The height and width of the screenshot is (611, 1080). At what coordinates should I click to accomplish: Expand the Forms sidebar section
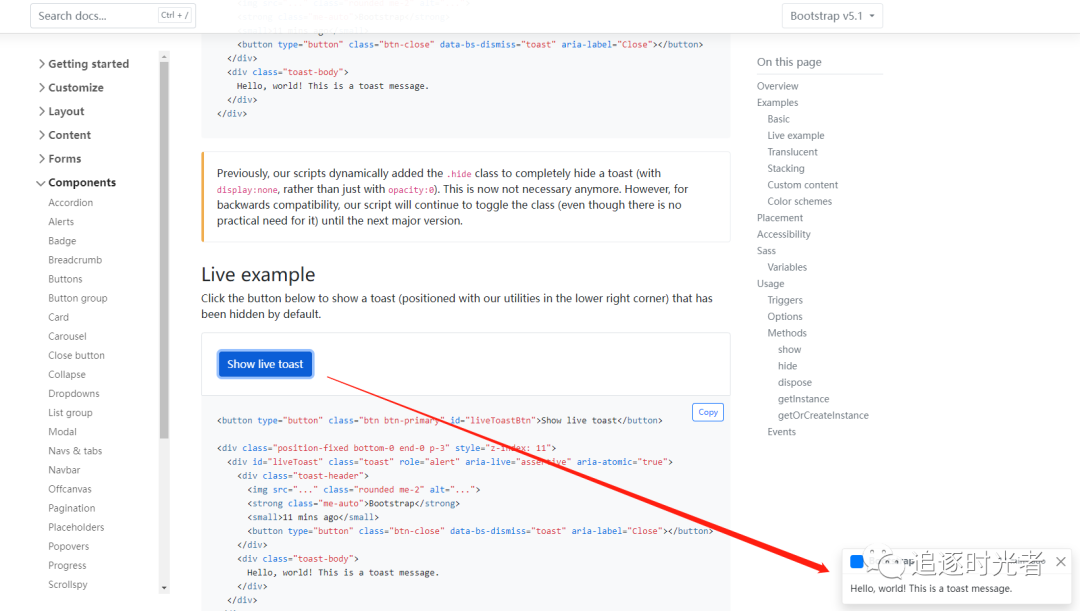(x=64, y=159)
